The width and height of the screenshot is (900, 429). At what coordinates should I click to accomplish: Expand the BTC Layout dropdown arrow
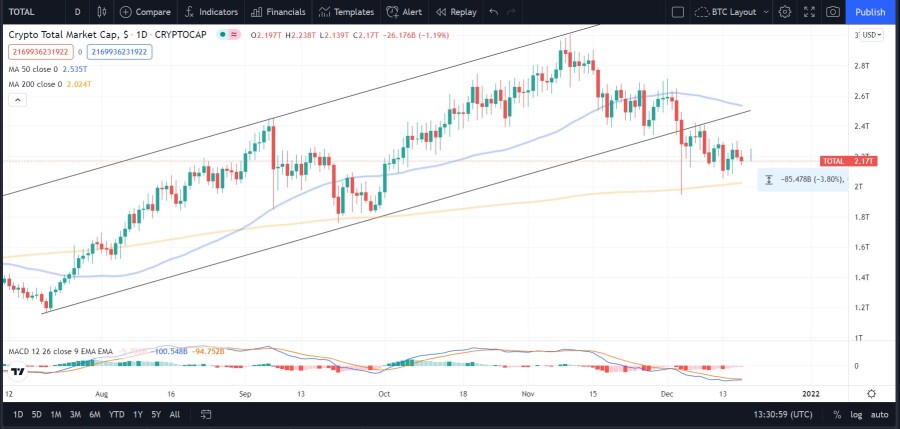pyautogui.click(x=766, y=11)
